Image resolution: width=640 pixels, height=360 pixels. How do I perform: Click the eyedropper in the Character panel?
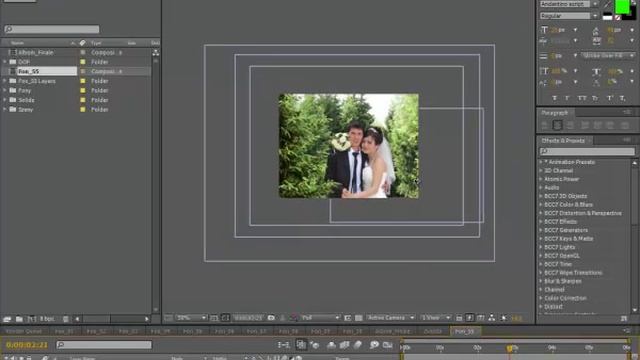click(x=607, y=4)
